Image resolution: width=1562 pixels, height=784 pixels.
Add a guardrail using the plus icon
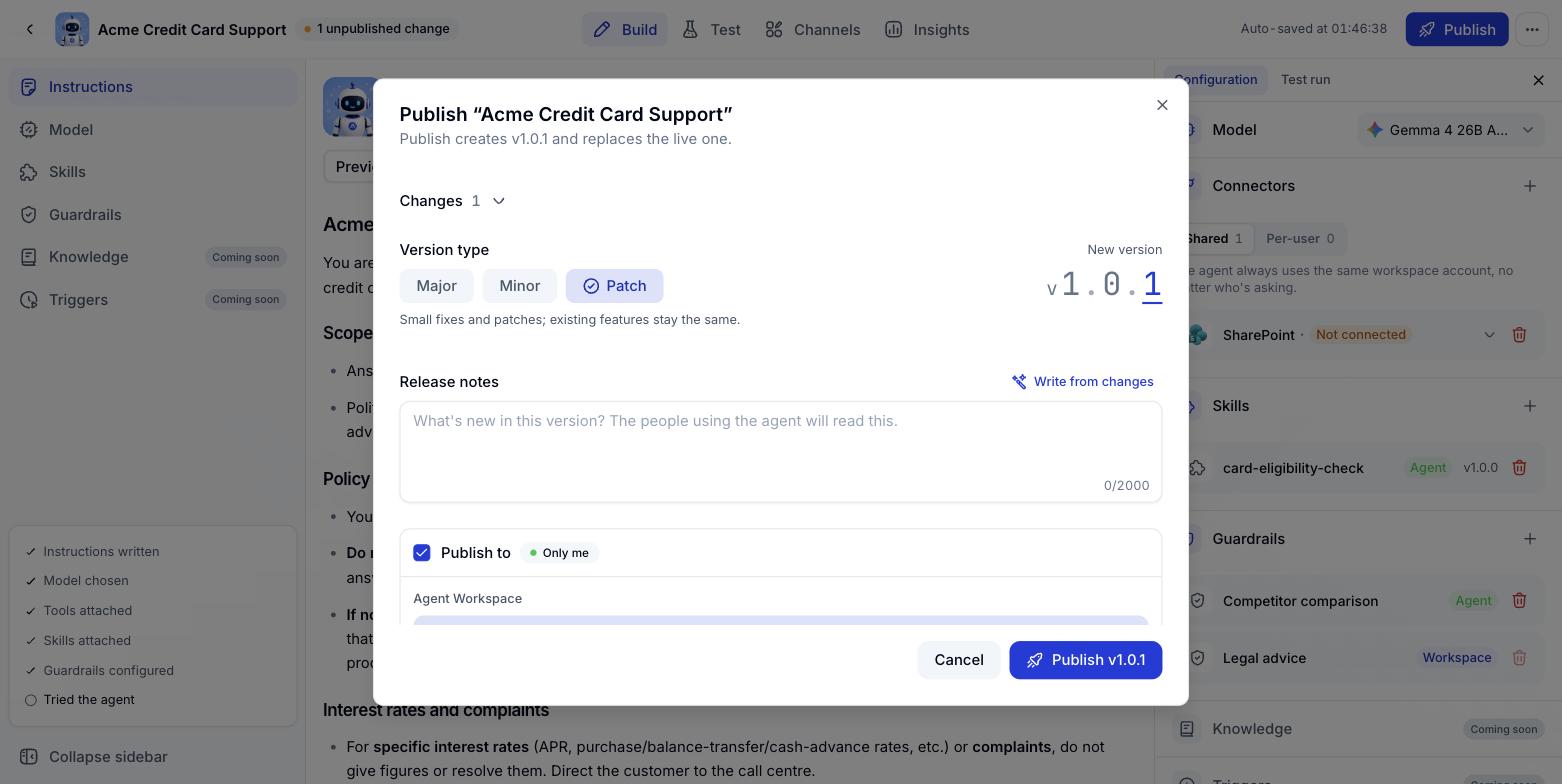[x=1530, y=539]
